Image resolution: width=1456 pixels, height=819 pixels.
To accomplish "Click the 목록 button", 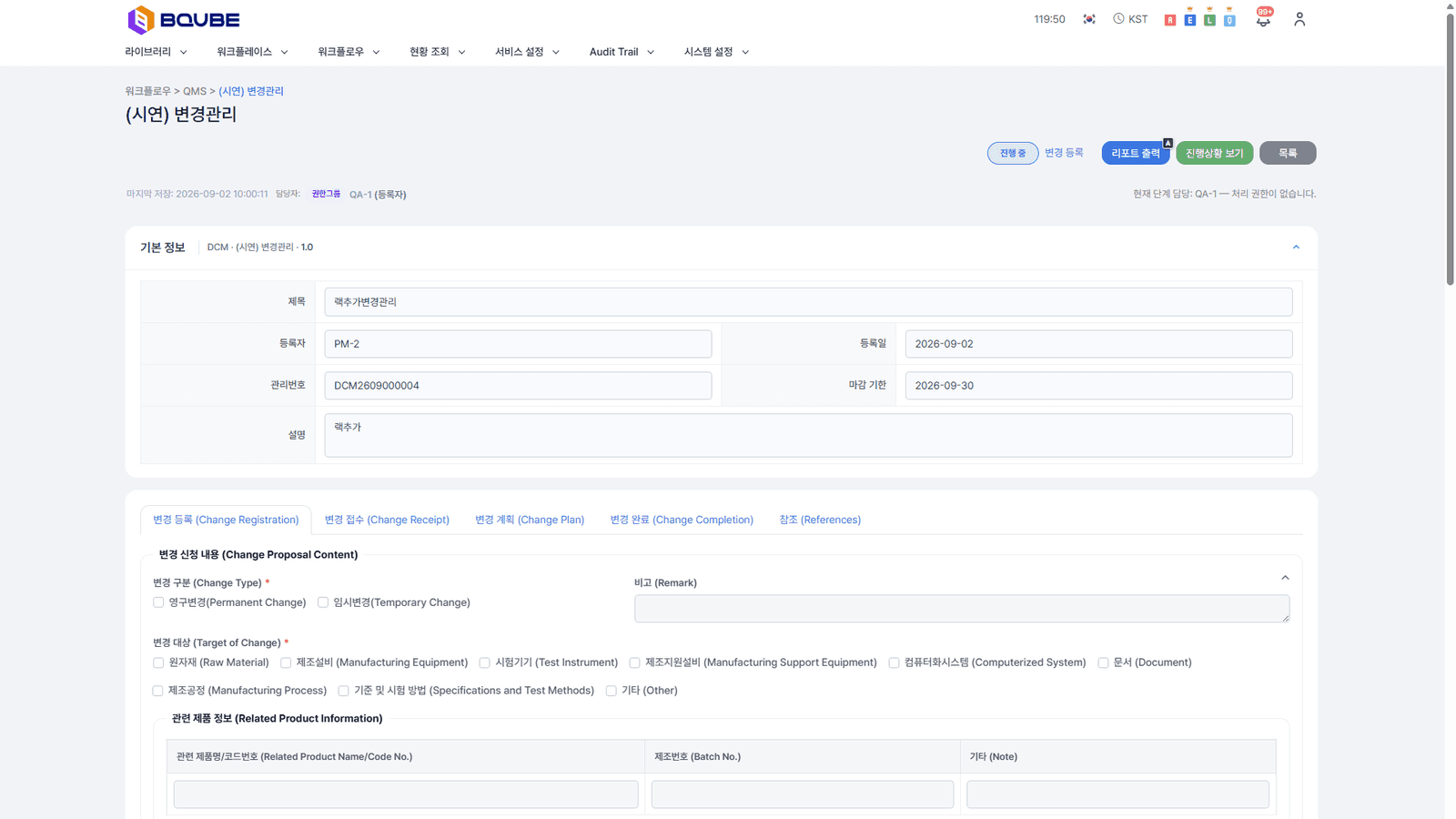I will [1288, 153].
